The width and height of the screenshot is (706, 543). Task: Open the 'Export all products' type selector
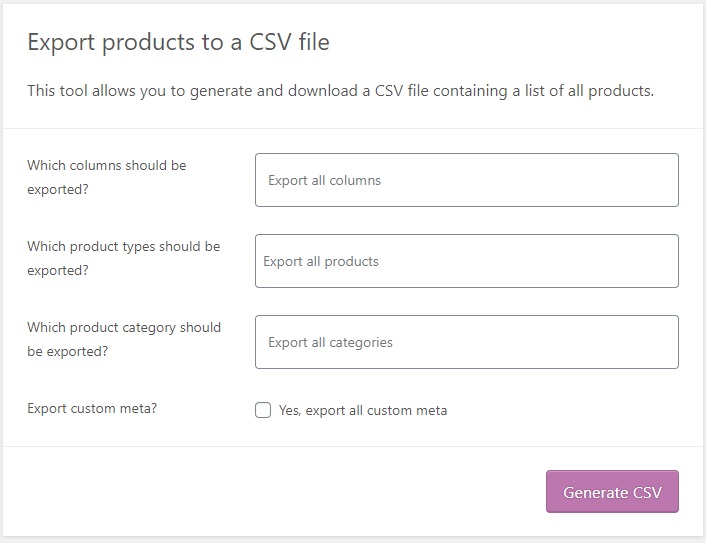[x=466, y=261]
